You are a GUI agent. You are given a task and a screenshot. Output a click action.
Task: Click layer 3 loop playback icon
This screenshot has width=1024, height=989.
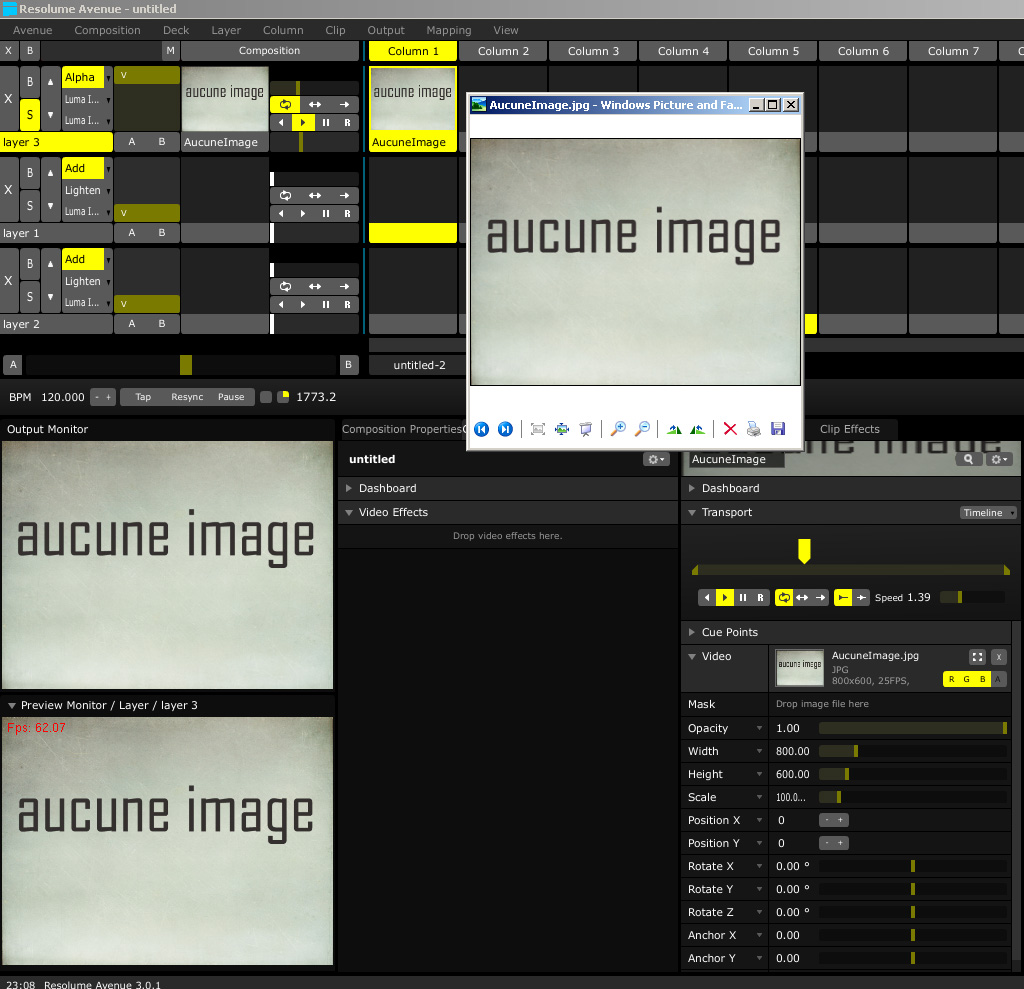[x=285, y=105]
